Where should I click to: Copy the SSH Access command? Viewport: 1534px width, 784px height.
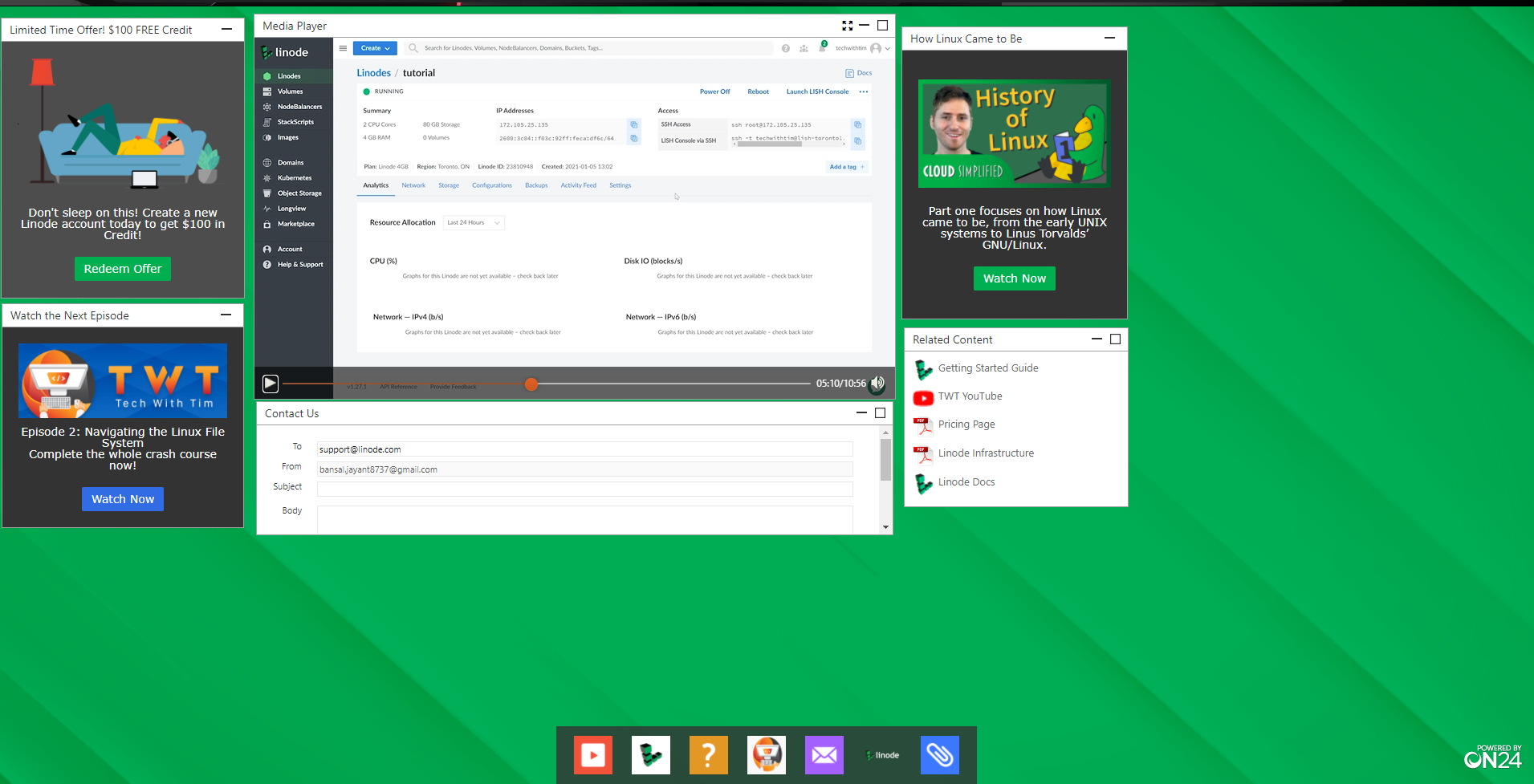coord(858,124)
